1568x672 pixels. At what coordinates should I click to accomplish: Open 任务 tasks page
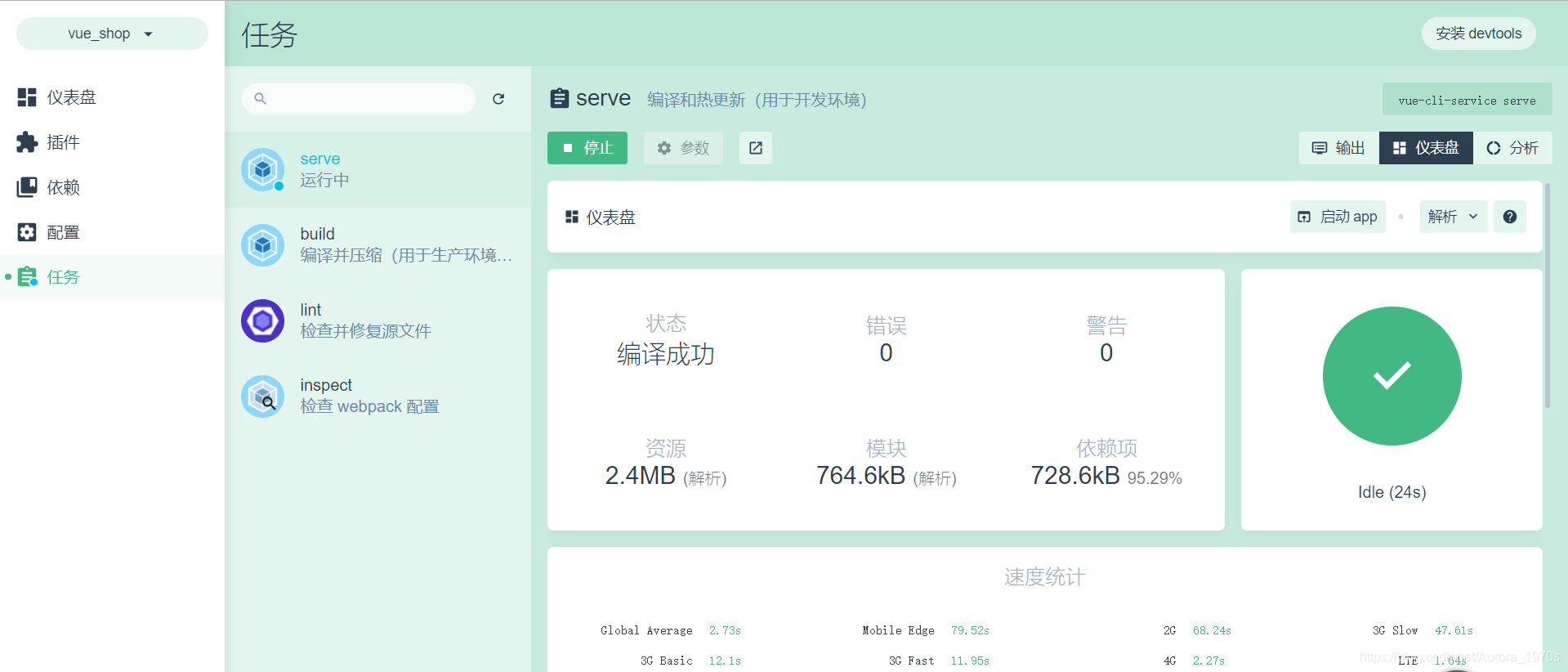click(x=112, y=277)
